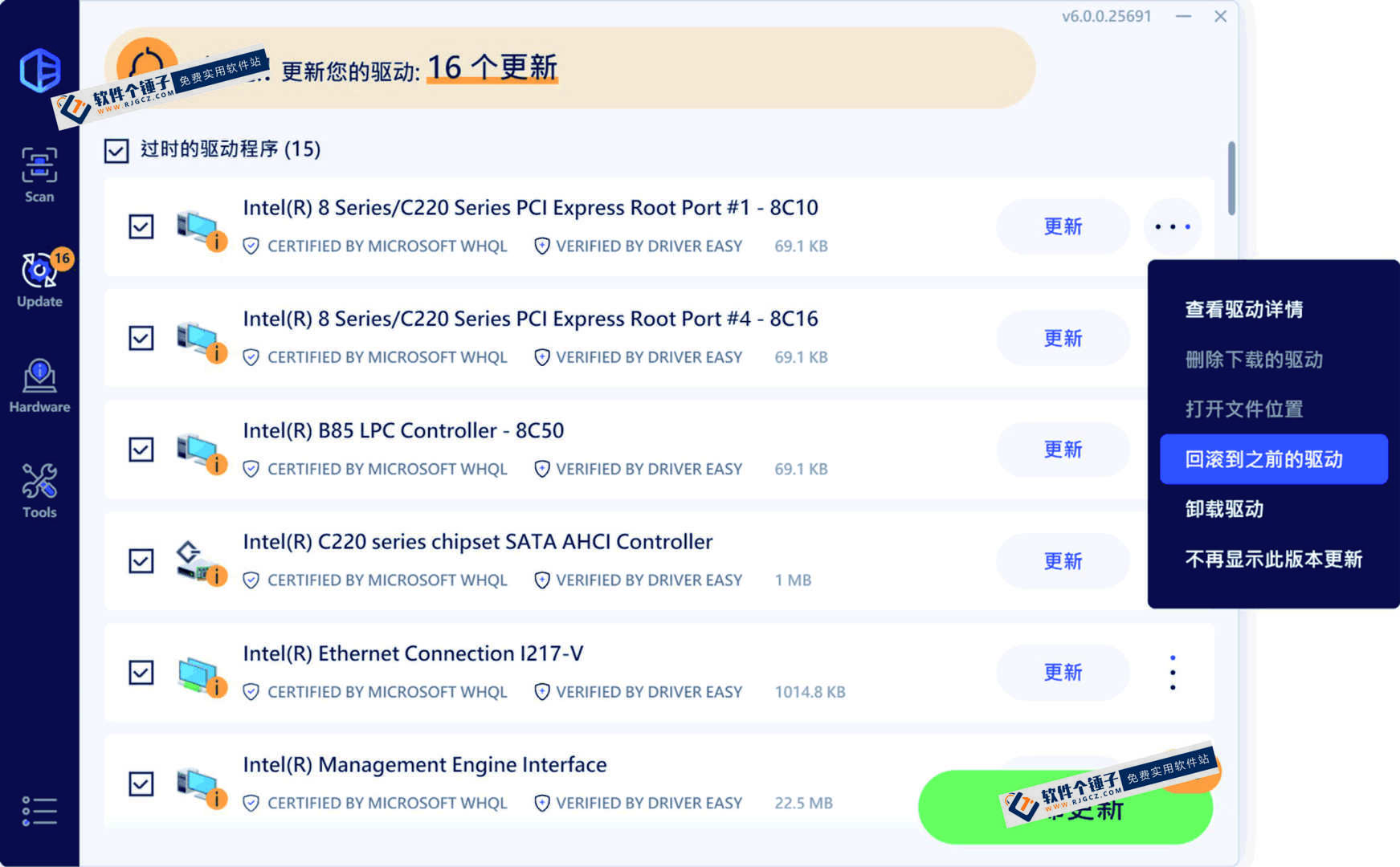1400x867 pixels.
Task: Click the 1 MB size text
Action: (x=793, y=580)
